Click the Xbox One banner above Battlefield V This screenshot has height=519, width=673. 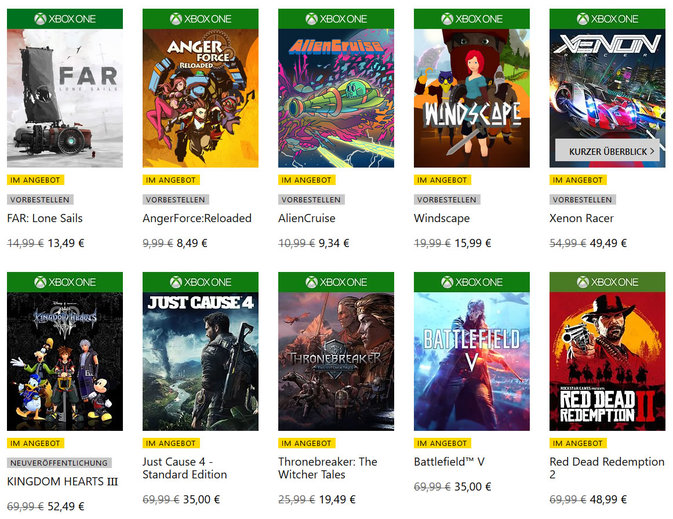pyautogui.click(x=472, y=282)
